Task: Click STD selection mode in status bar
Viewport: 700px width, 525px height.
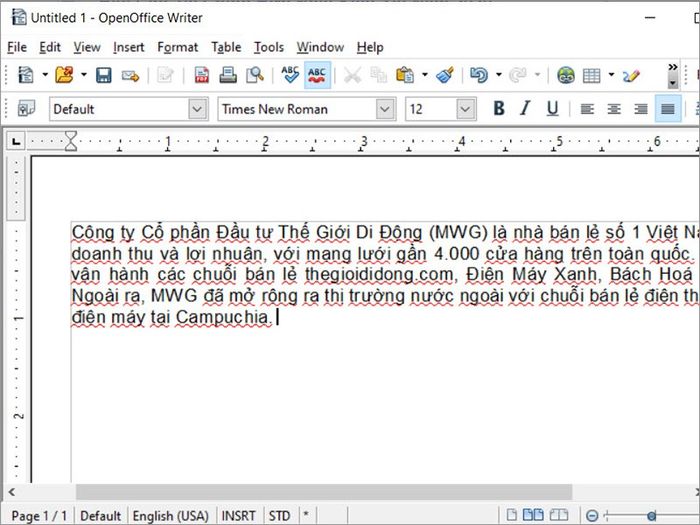Action: (x=279, y=516)
